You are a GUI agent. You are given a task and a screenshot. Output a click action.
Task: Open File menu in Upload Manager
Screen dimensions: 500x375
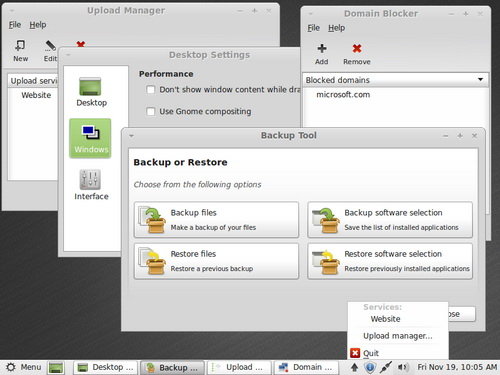(15, 25)
